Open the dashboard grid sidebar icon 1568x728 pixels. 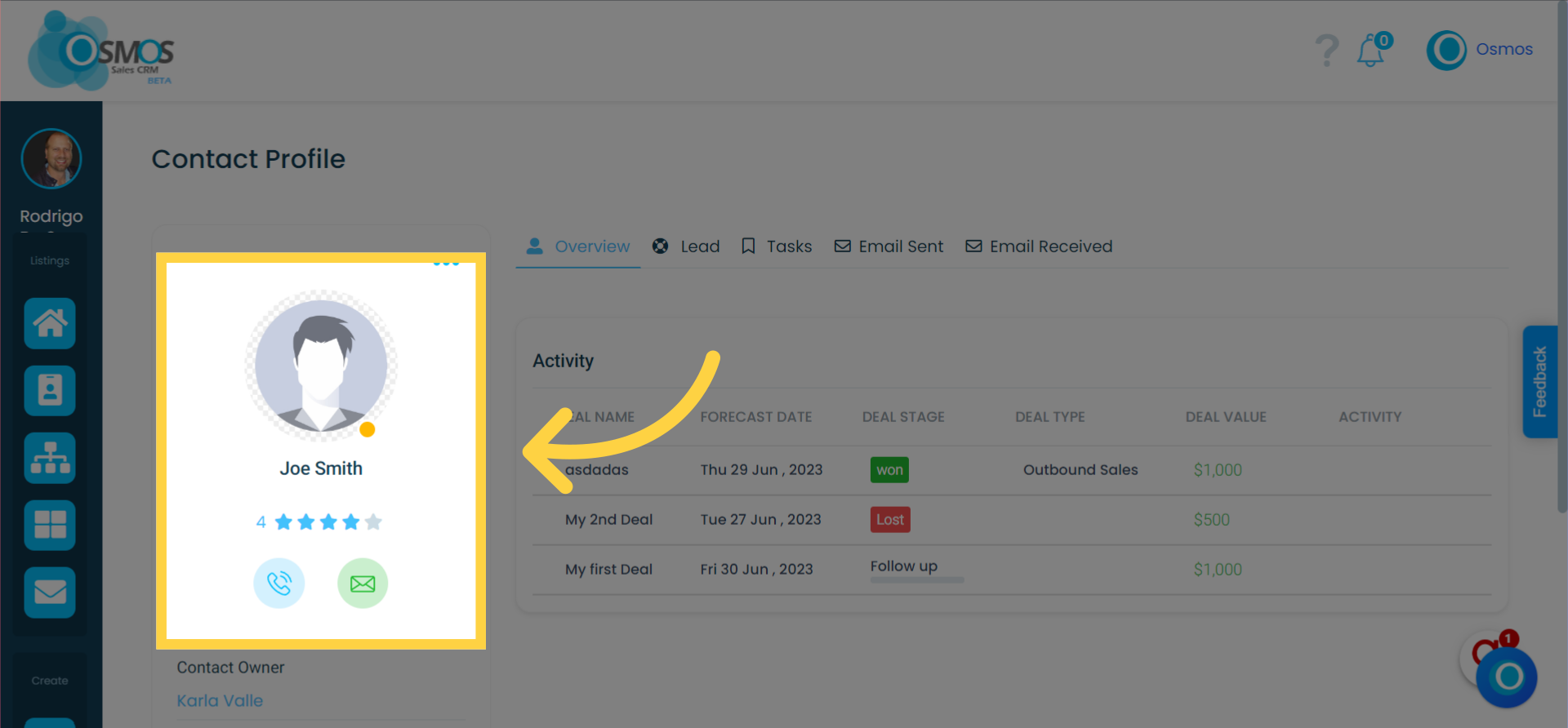[50, 525]
